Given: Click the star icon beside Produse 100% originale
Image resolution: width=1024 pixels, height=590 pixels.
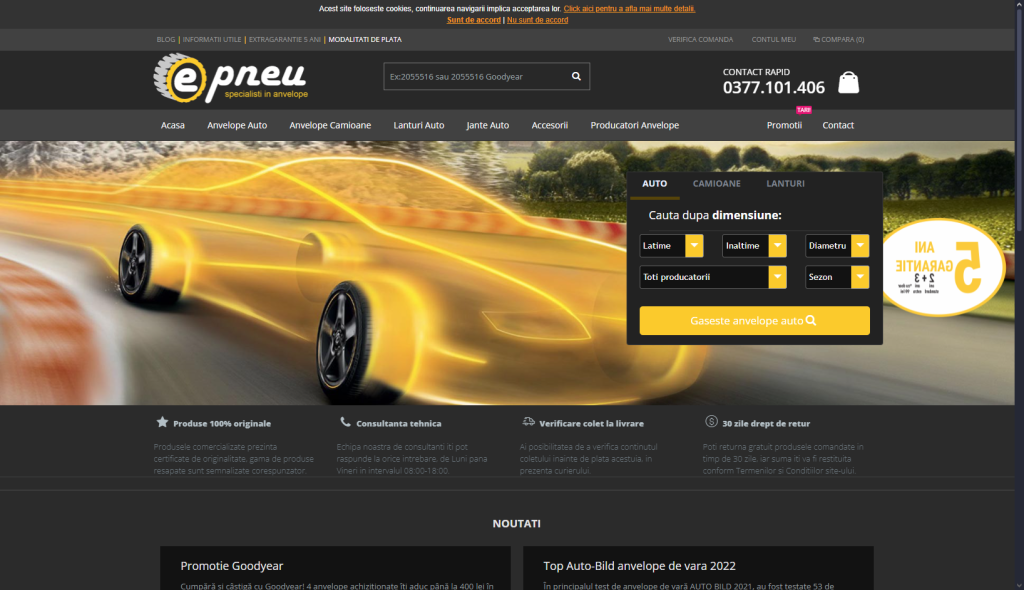Looking at the screenshot, I should (x=162, y=422).
